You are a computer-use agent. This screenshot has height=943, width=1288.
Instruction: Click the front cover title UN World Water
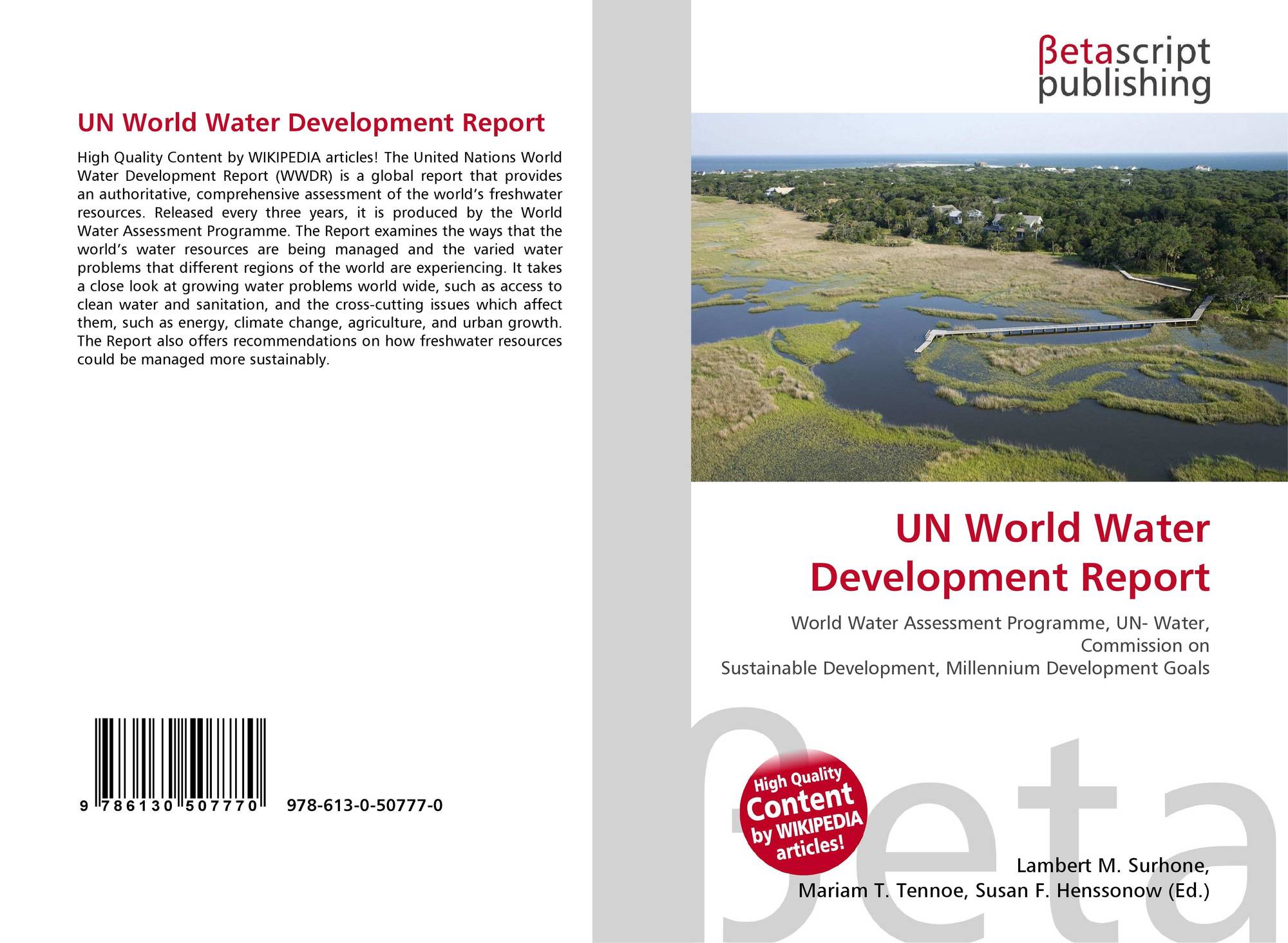click(1052, 528)
